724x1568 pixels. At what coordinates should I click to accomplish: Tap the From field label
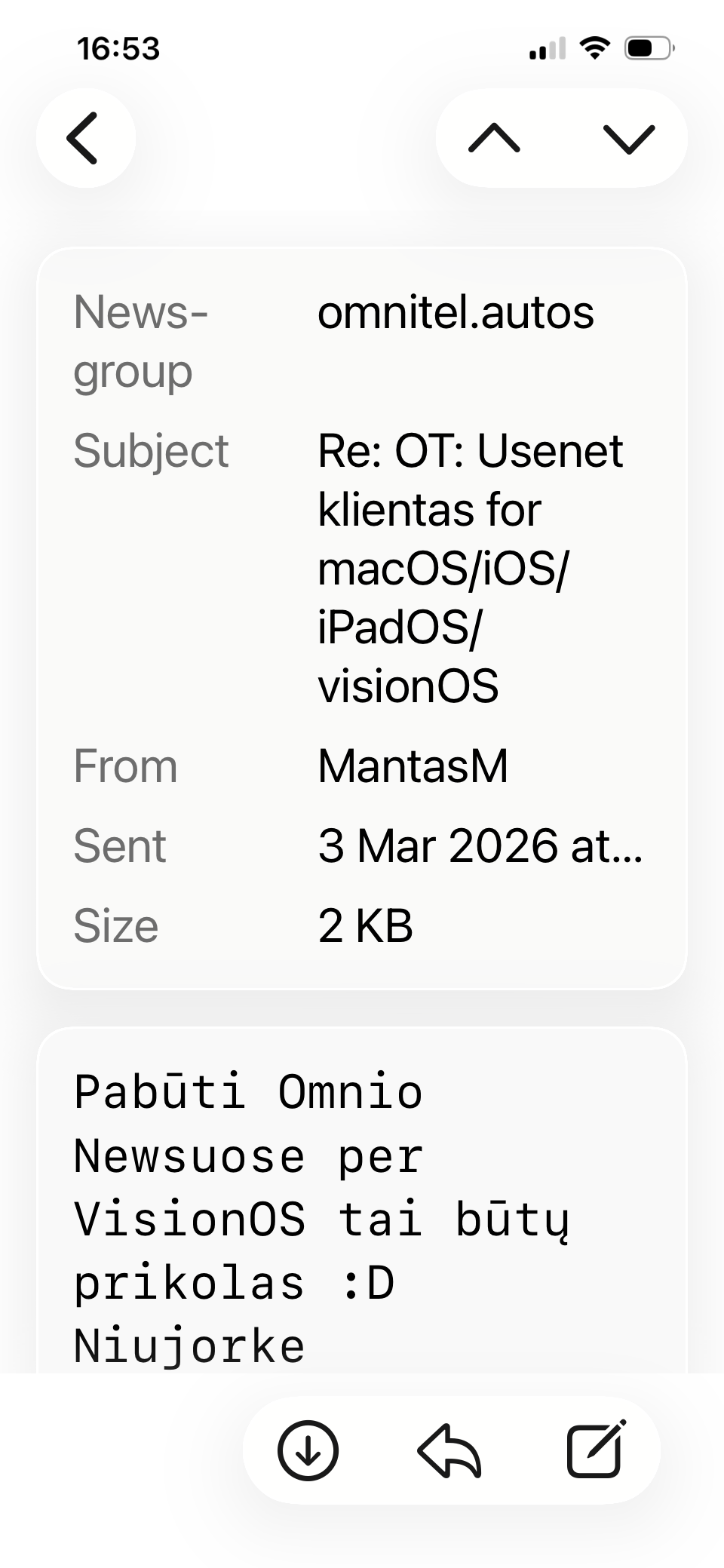point(125,766)
